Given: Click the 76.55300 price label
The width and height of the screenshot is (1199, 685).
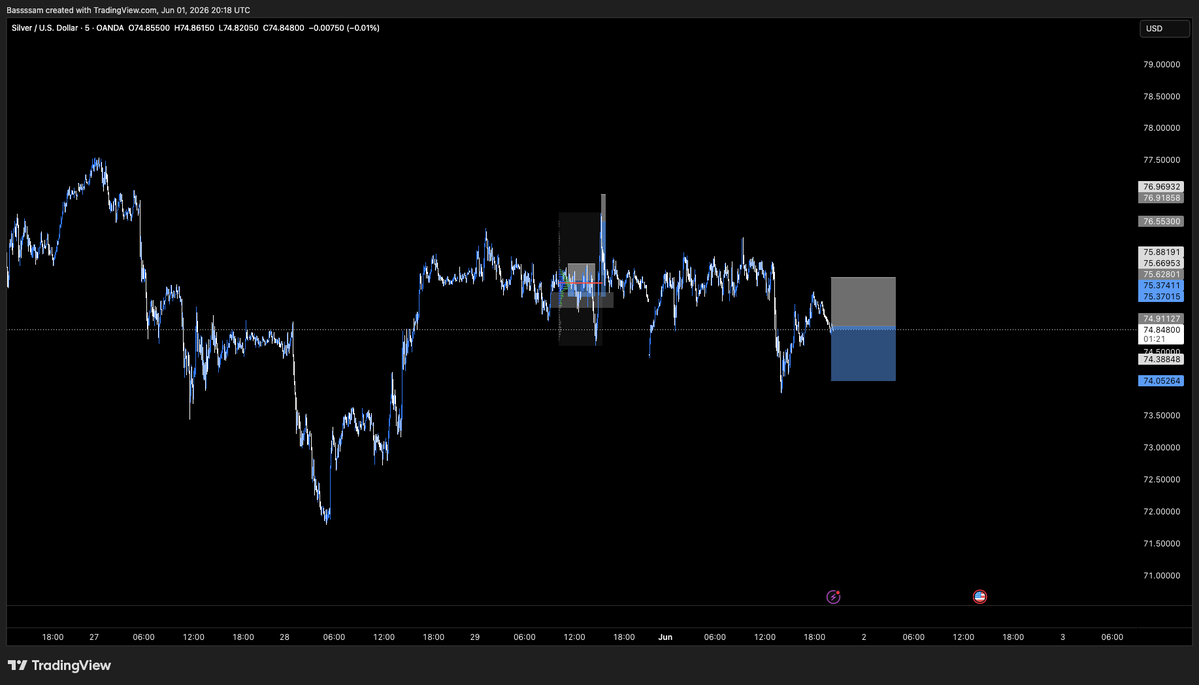Looking at the screenshot, I should tap(1161, 221).
